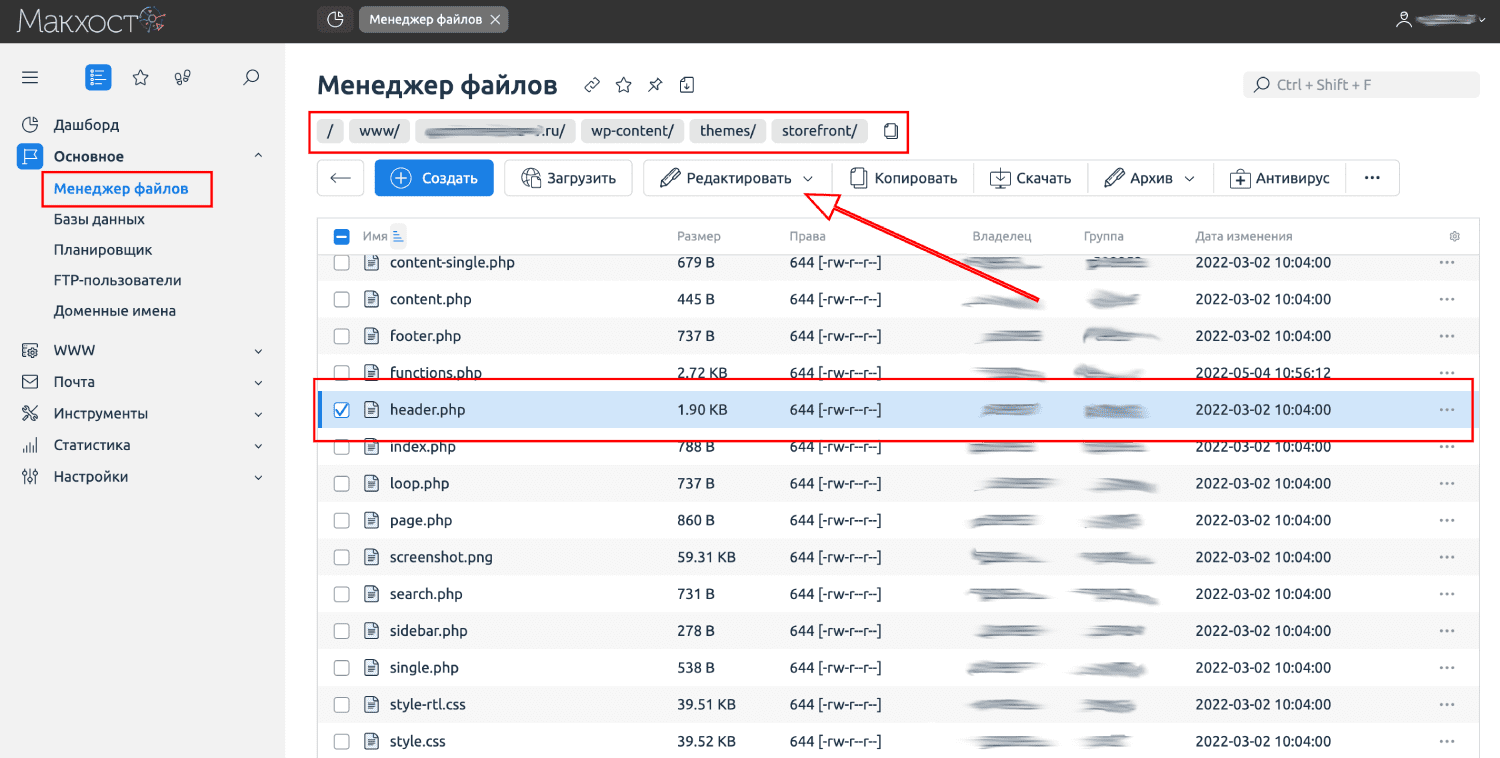Click the copy path icon after storefront/
This screenshot has height=758, width=1500.
coord(891,131)
